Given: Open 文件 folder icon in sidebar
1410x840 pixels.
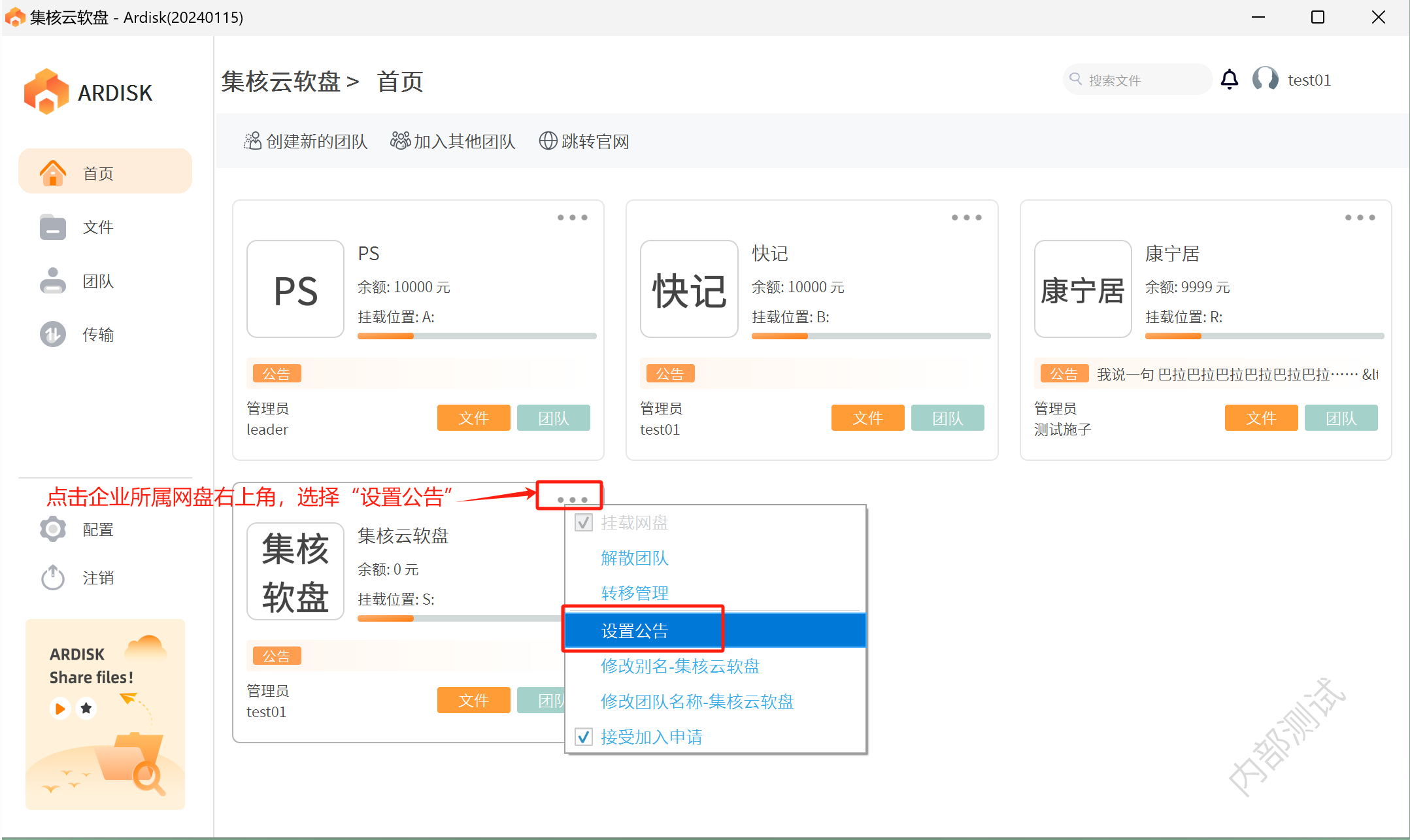Looking at the screenshot, I should (x=52, y=227).
